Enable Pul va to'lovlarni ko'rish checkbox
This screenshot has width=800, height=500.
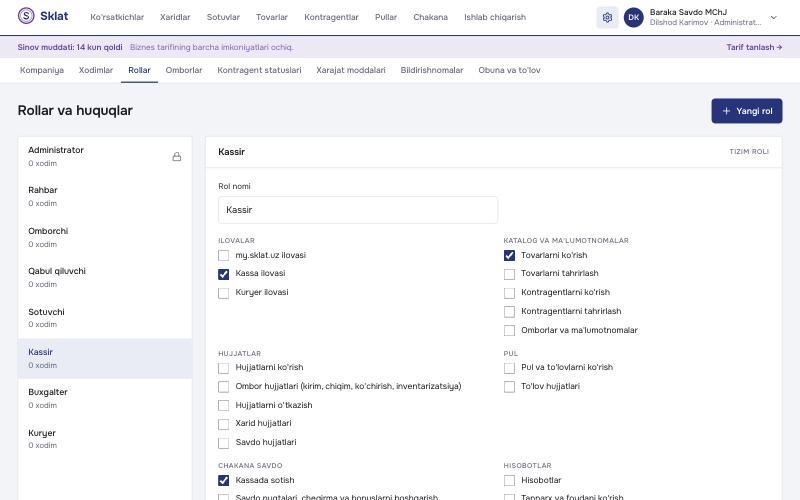pos(509,368)
